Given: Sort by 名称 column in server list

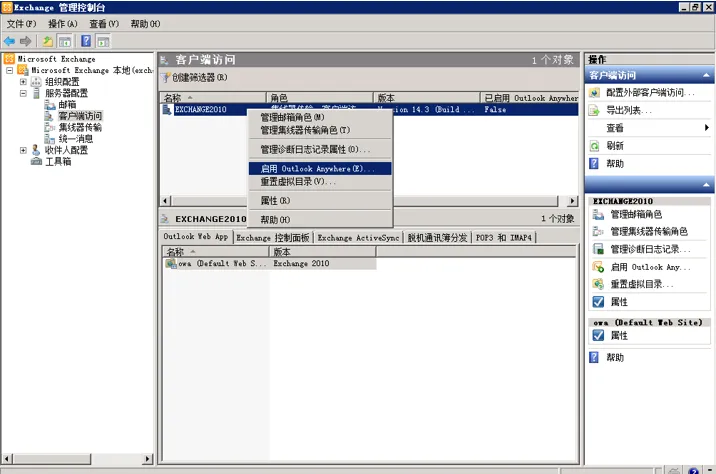Looking at the screenshot, I should (213, 98).
